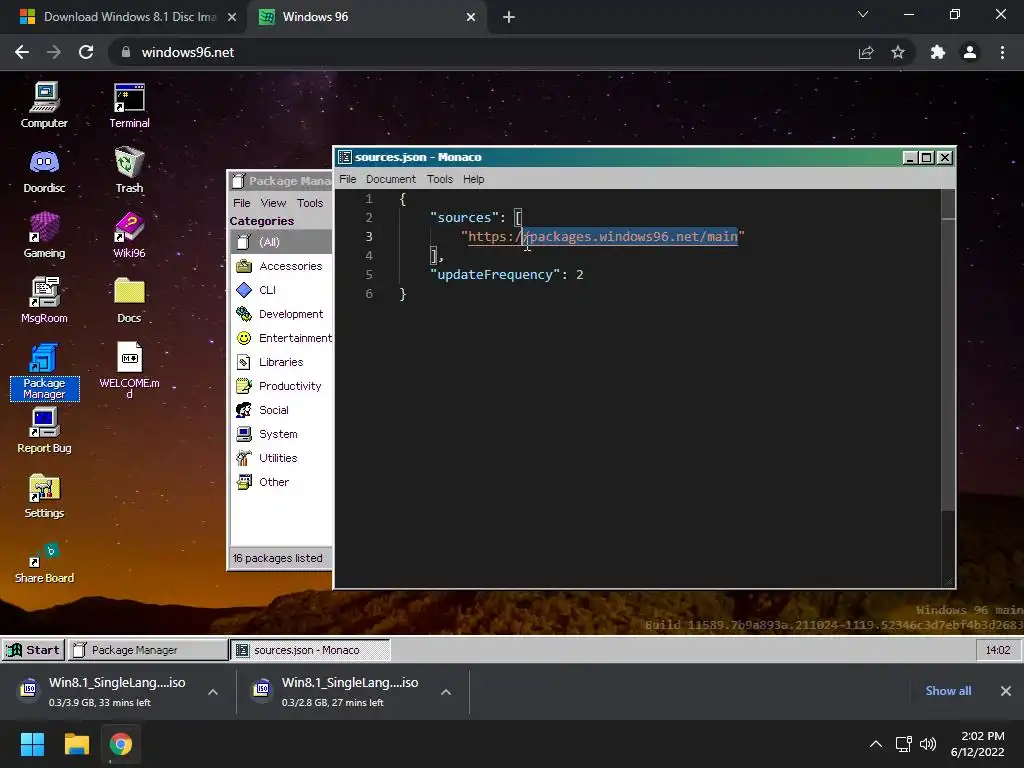Pick the Entertainment category
Viewport: 1024px width, 768px height.
(281, 338)
